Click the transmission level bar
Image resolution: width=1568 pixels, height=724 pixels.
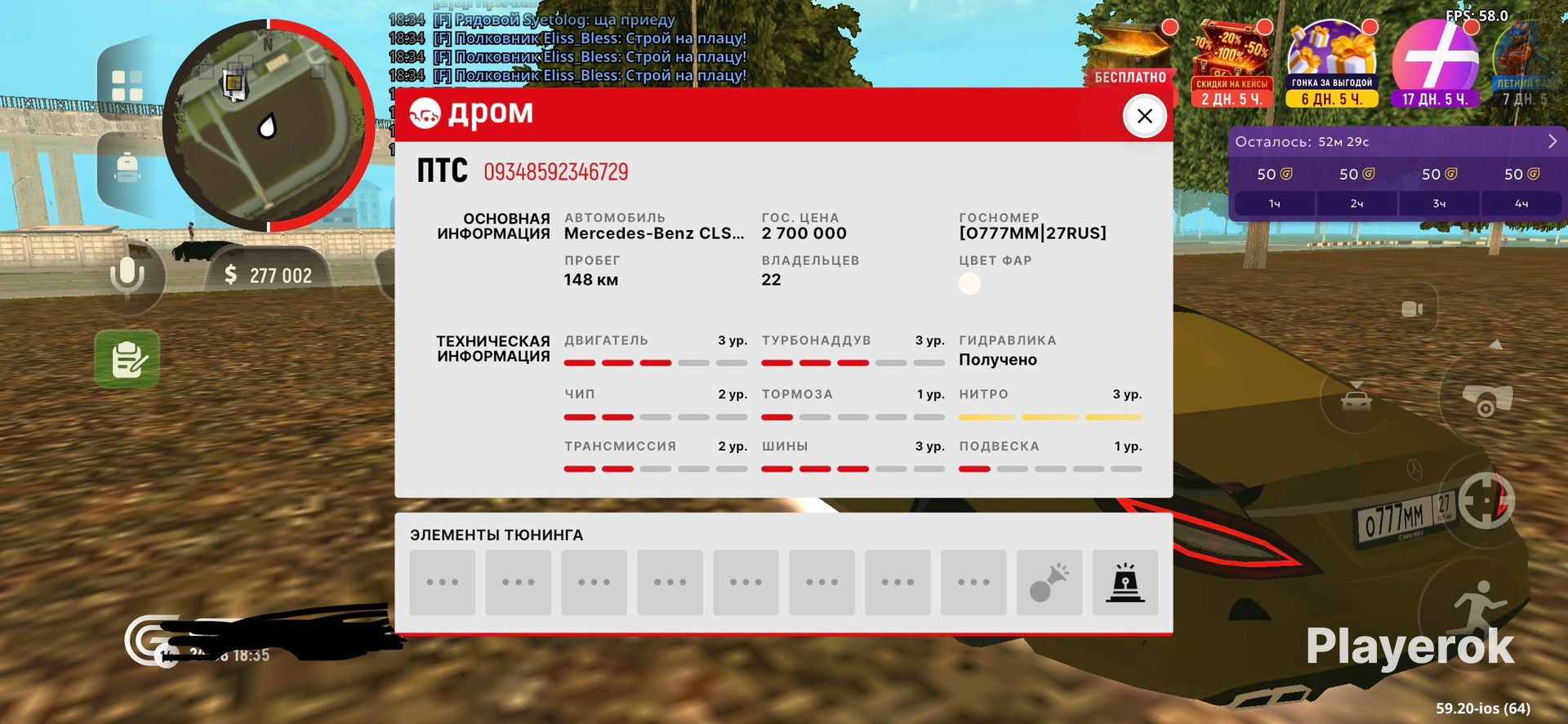click(656, 469)
